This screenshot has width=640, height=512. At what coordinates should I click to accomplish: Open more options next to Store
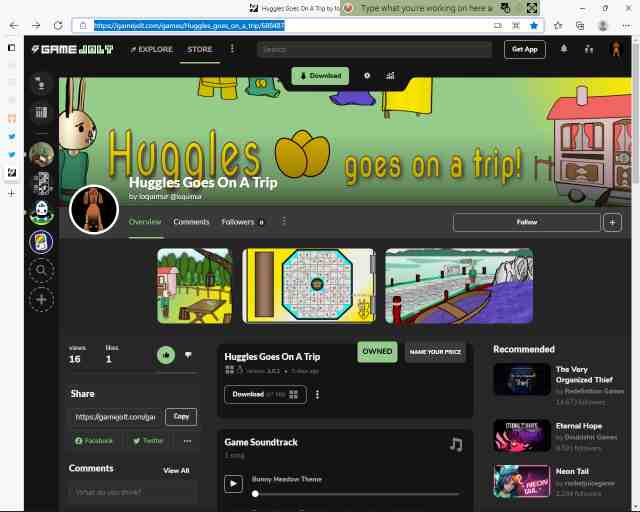pyautogui.click(x=232, y=49)
